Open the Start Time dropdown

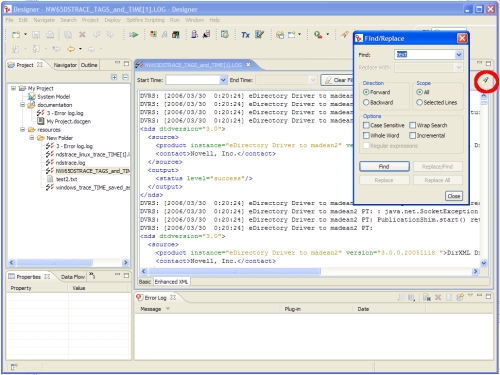223,80
